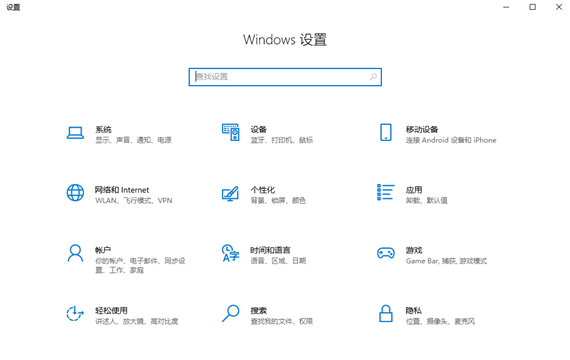Click the text 连接 Android 设备和 iPhone

[x=451, y=140]
